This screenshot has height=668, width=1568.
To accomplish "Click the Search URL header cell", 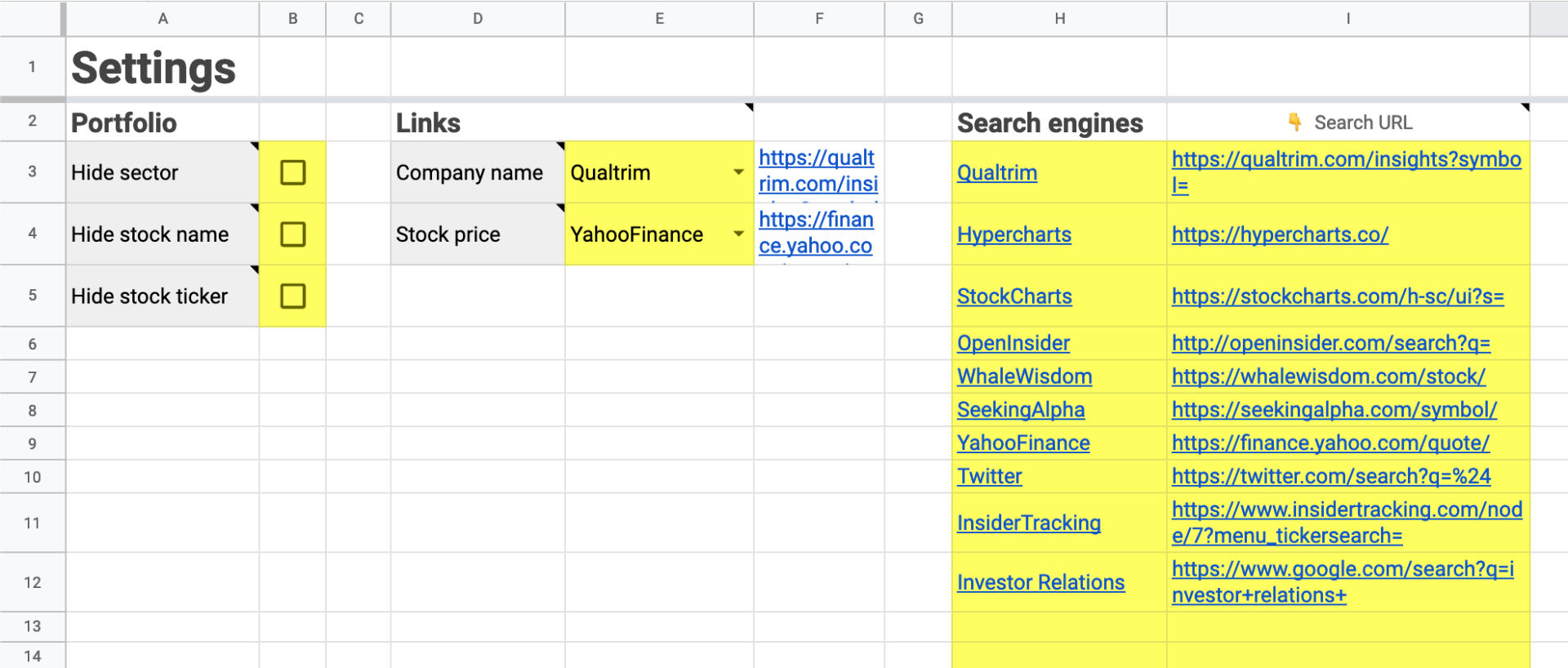I will point(1348,122).
